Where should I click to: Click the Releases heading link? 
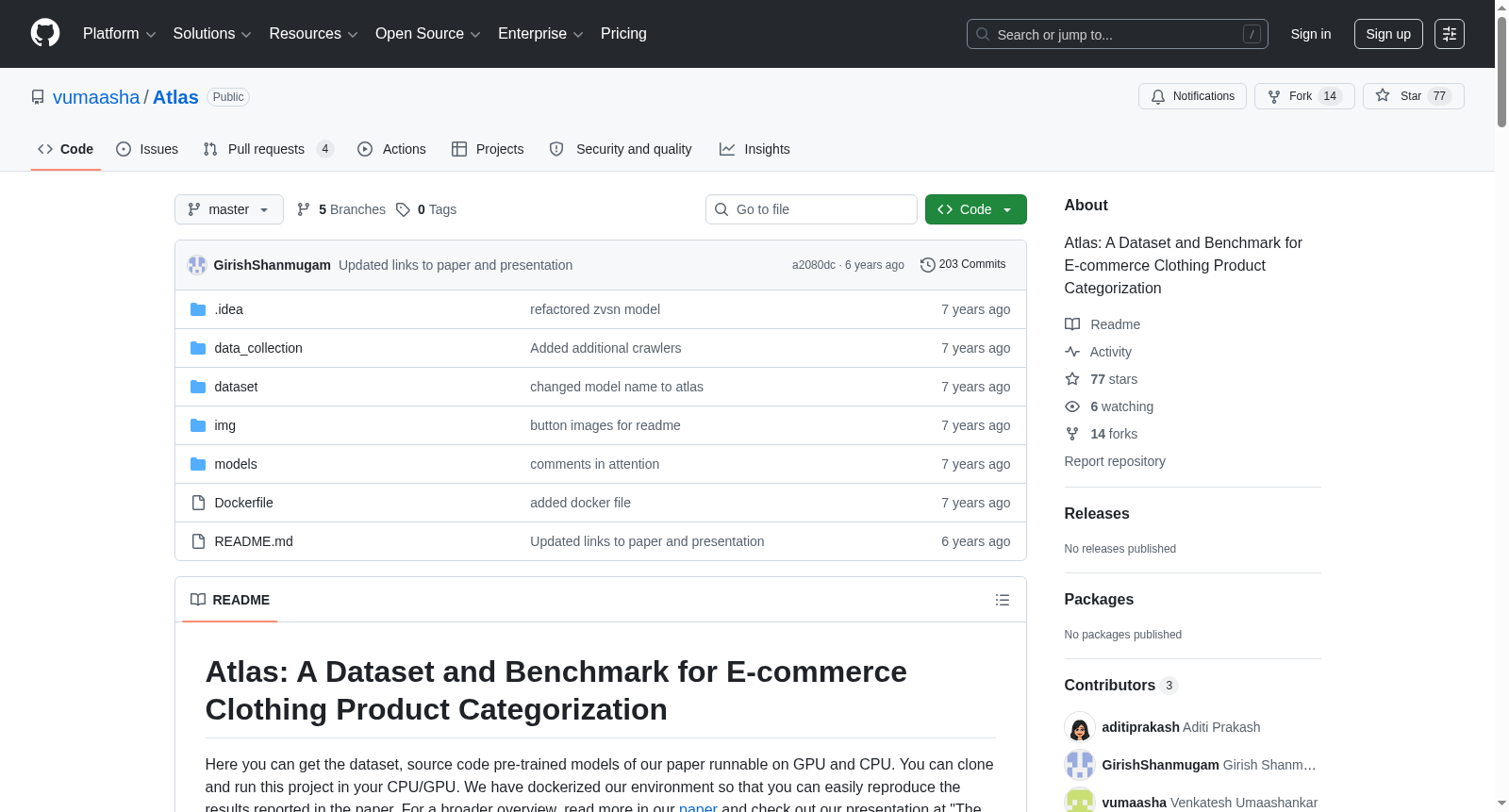(x=1097, y=513)
